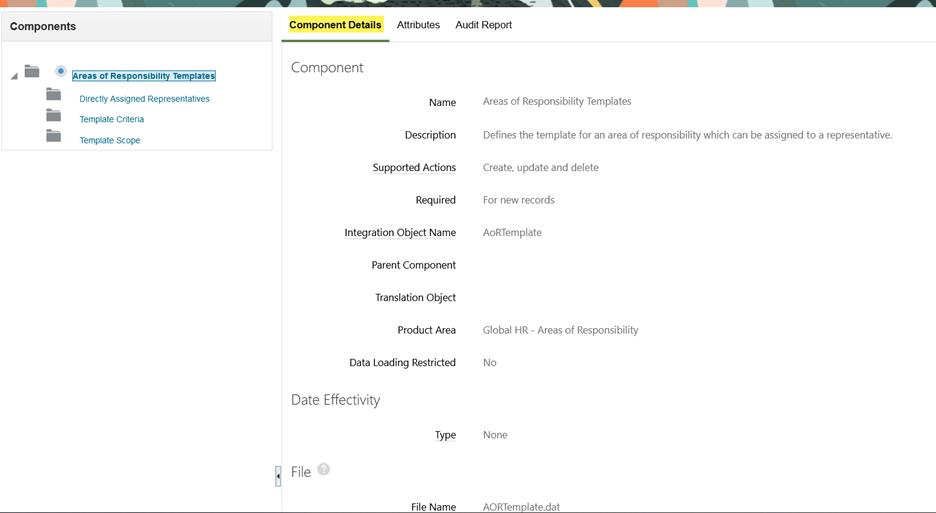Click the Data Loading Restricted label

[x=402, y=363]
